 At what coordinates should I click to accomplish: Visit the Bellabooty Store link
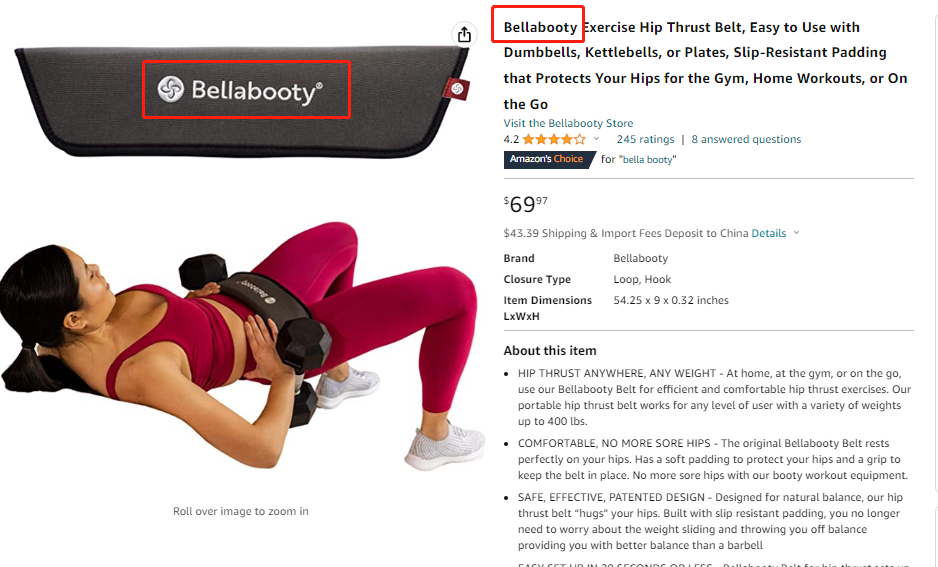coord(568,123)
